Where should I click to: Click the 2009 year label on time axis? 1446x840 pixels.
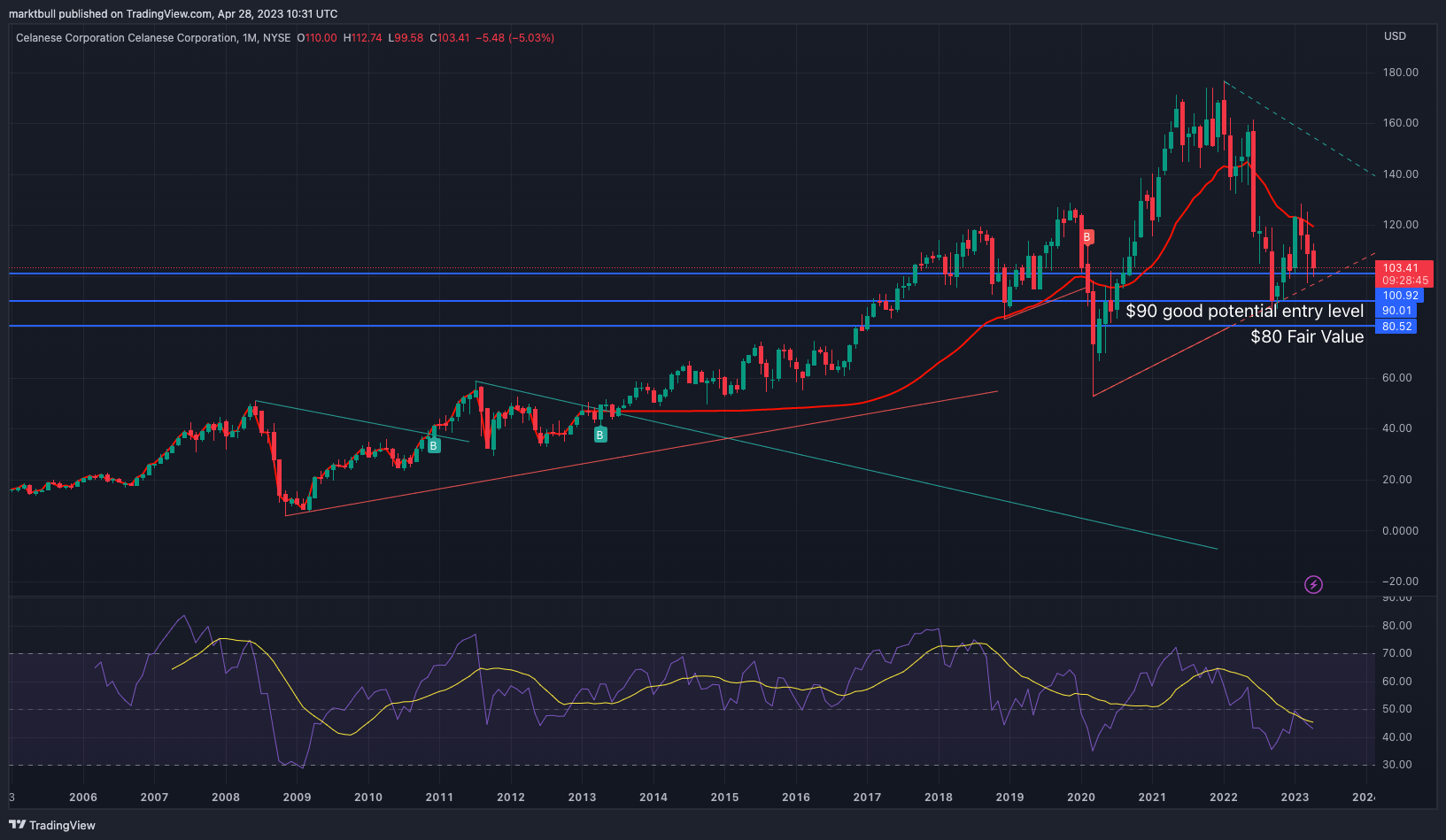(297, 797)
